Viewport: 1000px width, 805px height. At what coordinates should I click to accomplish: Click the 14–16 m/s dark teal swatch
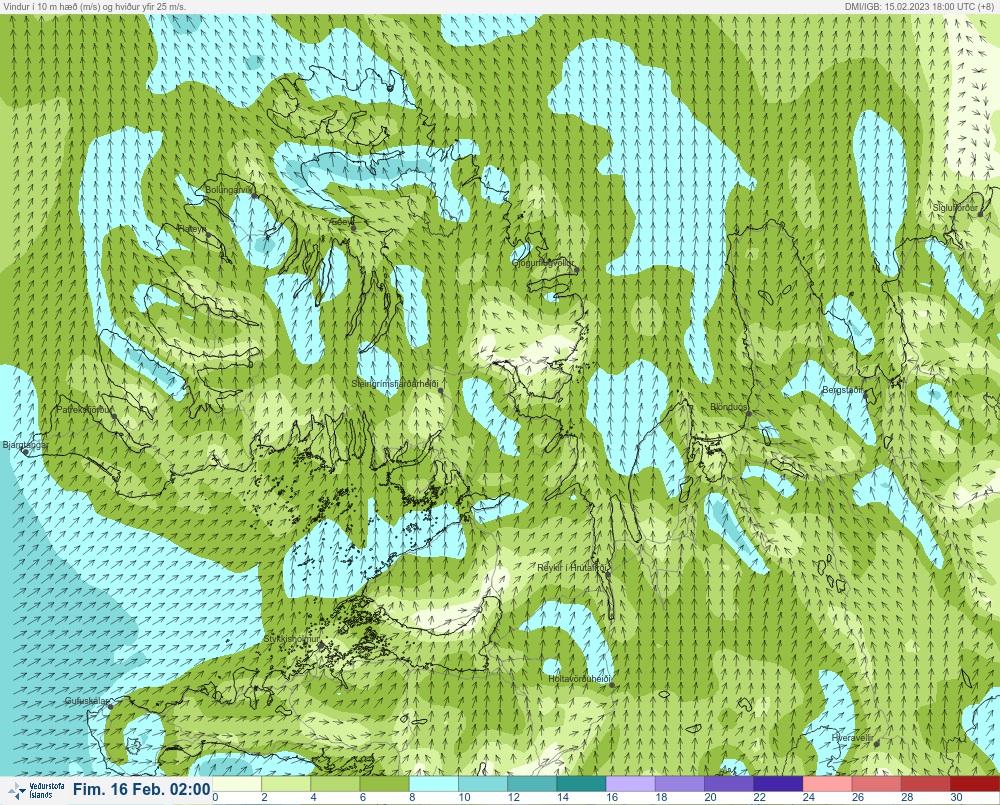[581, 783]
